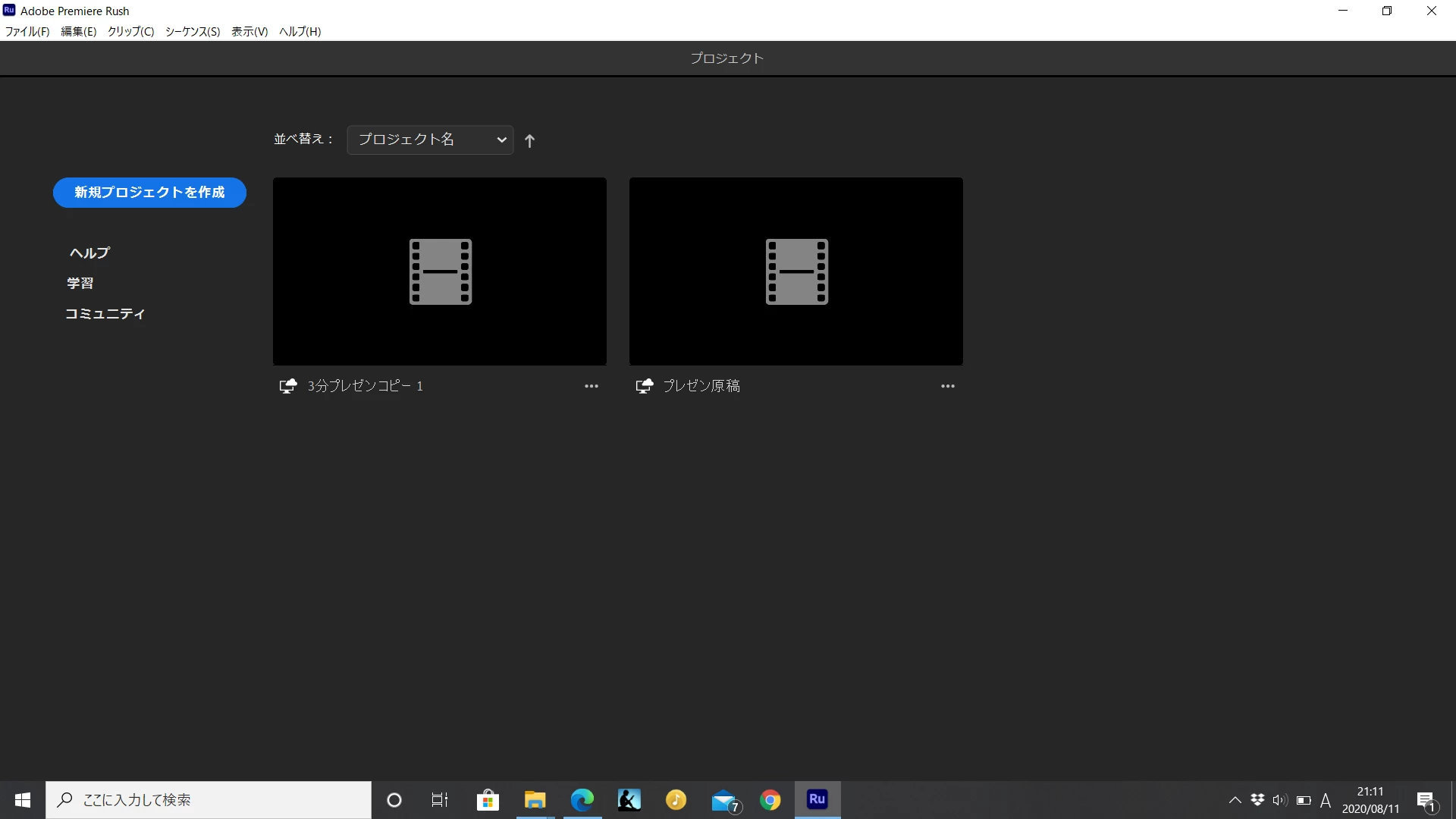Click cloud sync icon of プレゼン原稿
Screen dimensions: 1456x819
click(x=645, y=386)
